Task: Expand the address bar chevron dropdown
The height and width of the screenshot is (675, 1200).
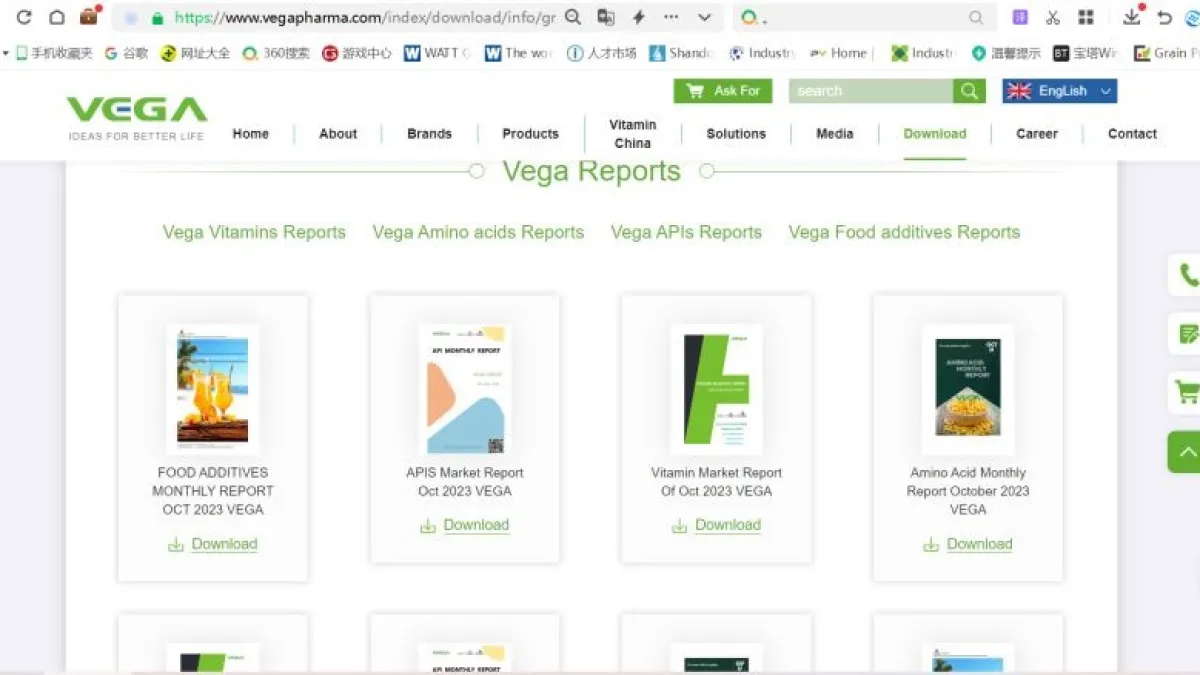Action: (x=705, y=17)
